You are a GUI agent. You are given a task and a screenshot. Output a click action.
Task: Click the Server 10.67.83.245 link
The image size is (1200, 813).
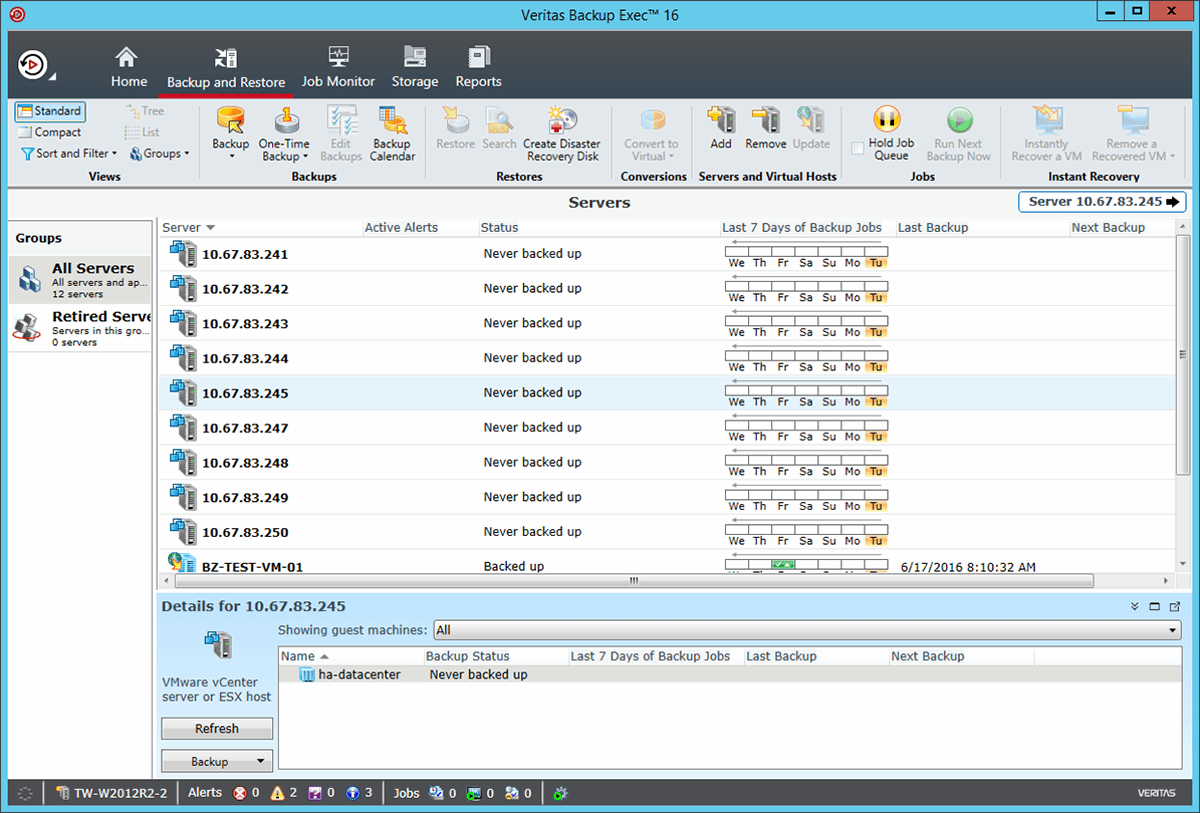[x=1100, y=201]
